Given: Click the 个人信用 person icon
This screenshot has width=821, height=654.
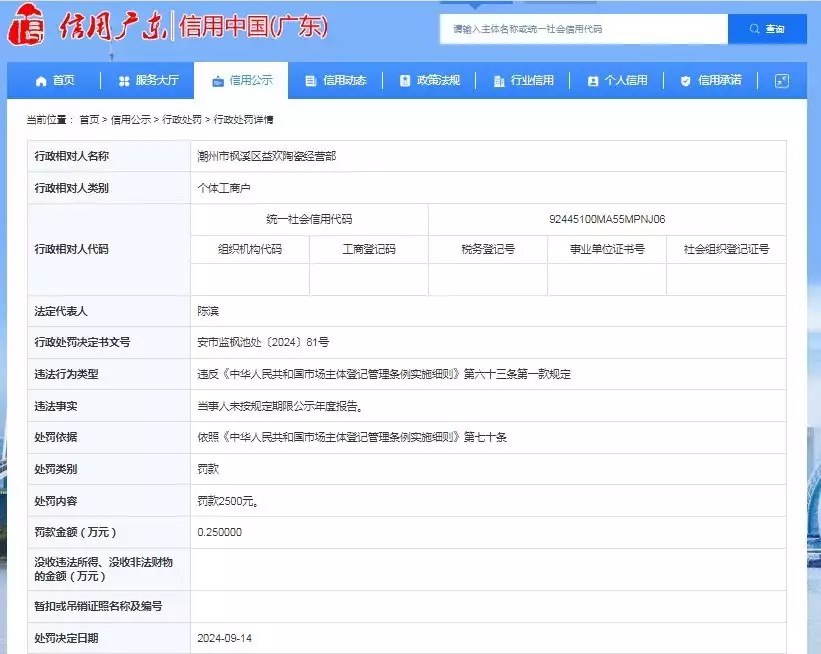Looking at the screenshot, I should (x=593, y=81).
